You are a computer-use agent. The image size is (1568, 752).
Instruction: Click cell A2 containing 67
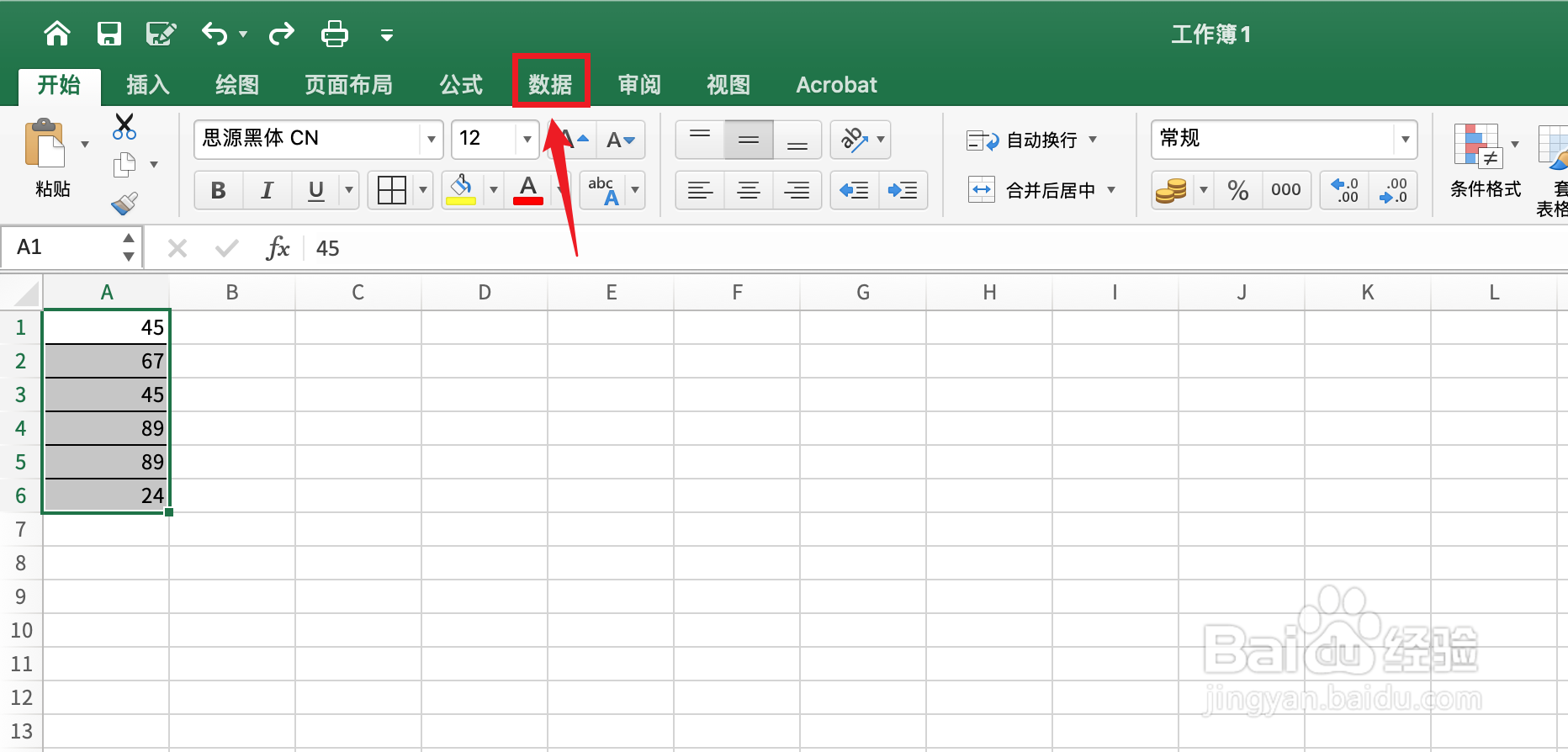pyautogui.click(x=106, y=361)
